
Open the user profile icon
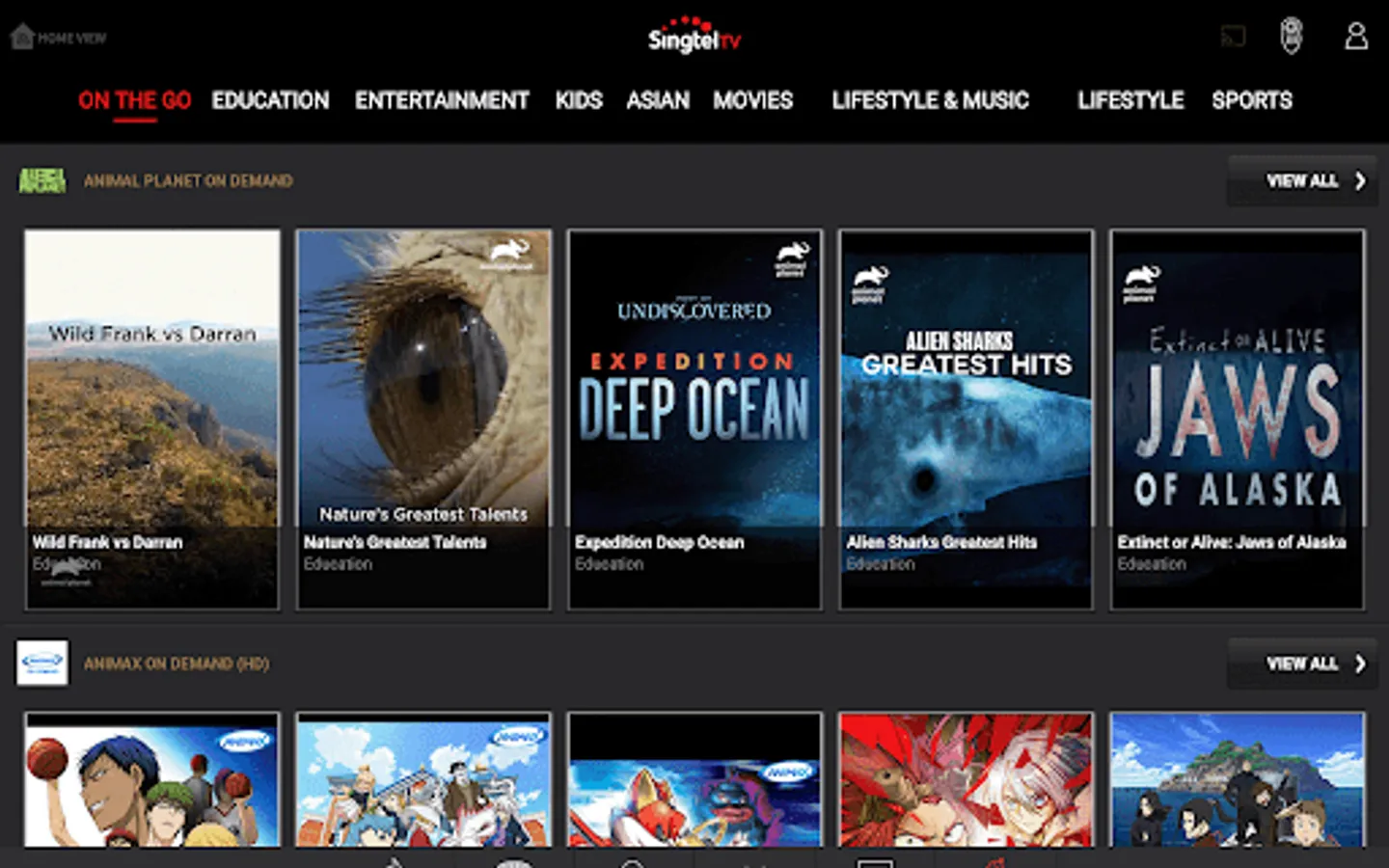[1356, 37]
